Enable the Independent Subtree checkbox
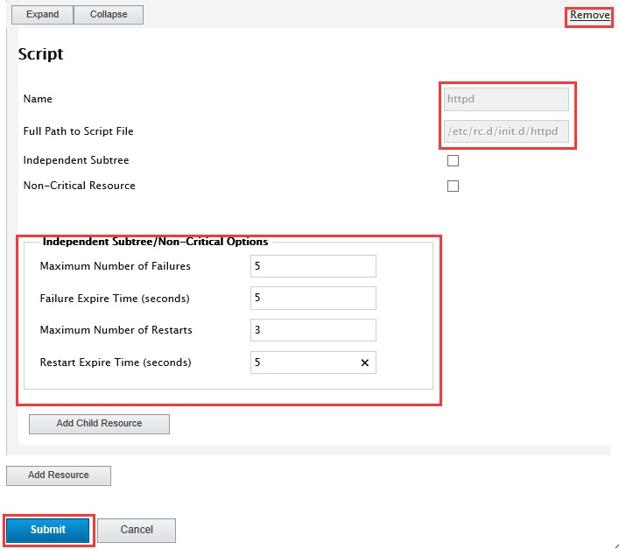This screenshot has width=619, height=549. click(x=453, y=161)
